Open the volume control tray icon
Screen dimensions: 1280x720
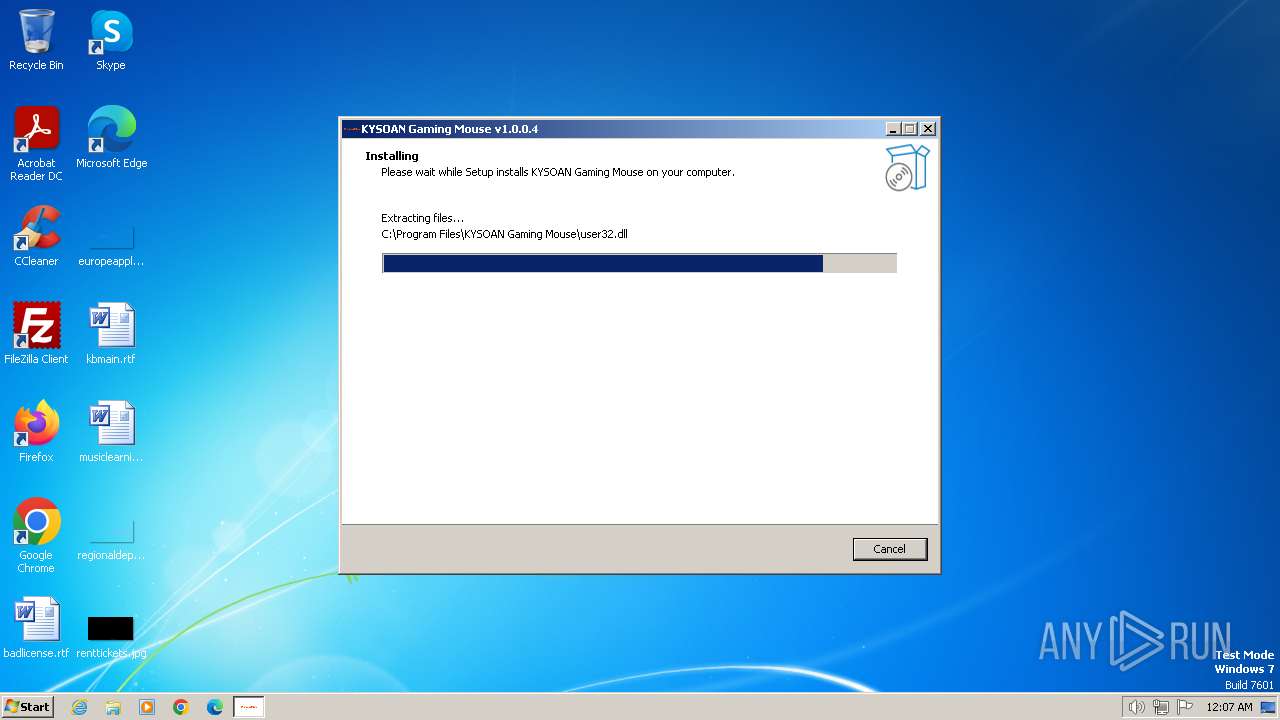[1136, 707]
